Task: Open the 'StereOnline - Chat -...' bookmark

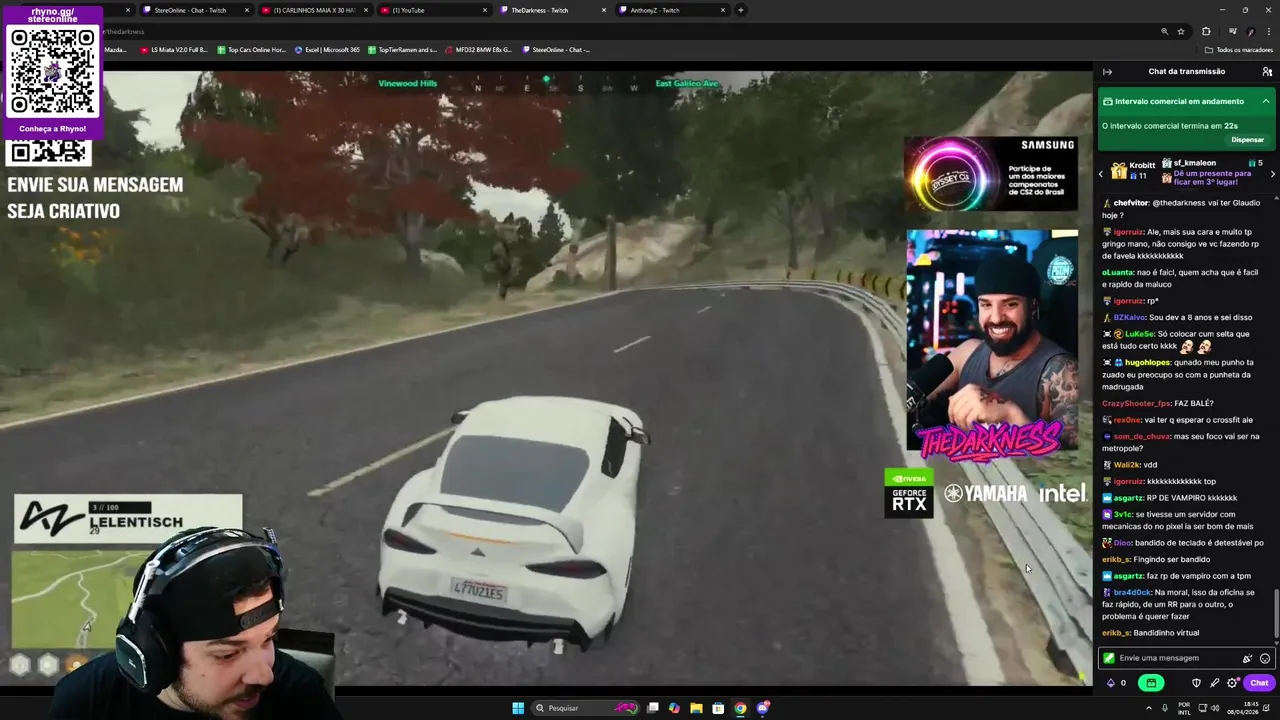Action: (556, 49)
